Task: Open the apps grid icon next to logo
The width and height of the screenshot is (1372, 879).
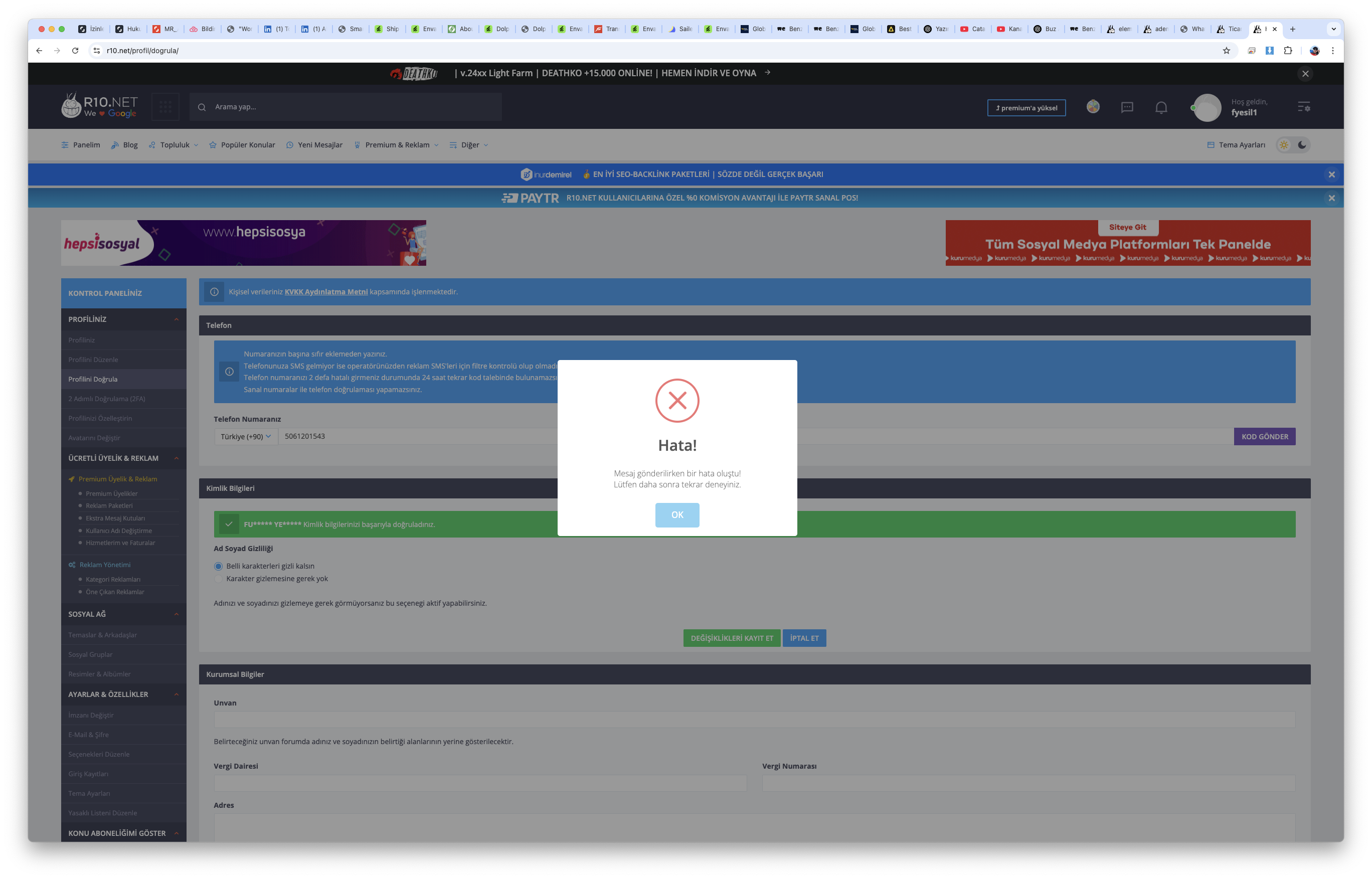Action: (x=165, y=107)
